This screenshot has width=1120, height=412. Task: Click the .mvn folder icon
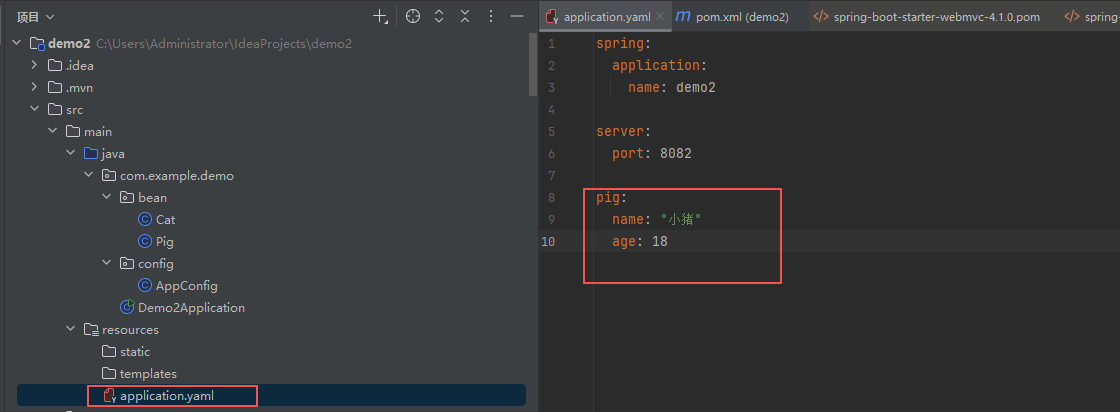(55, 88)
